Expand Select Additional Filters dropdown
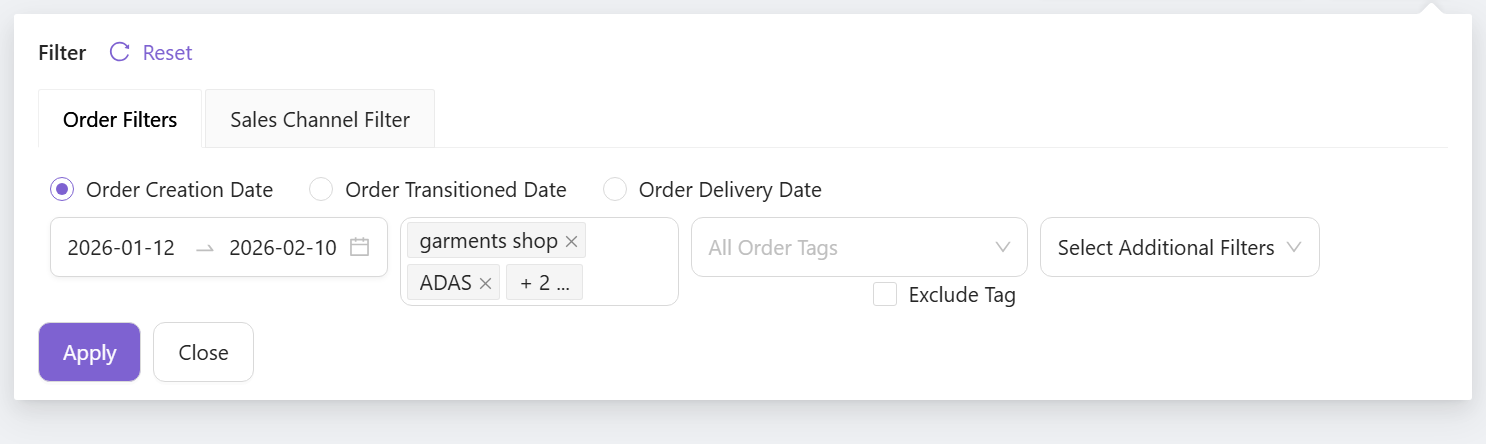 (1179, 247)
